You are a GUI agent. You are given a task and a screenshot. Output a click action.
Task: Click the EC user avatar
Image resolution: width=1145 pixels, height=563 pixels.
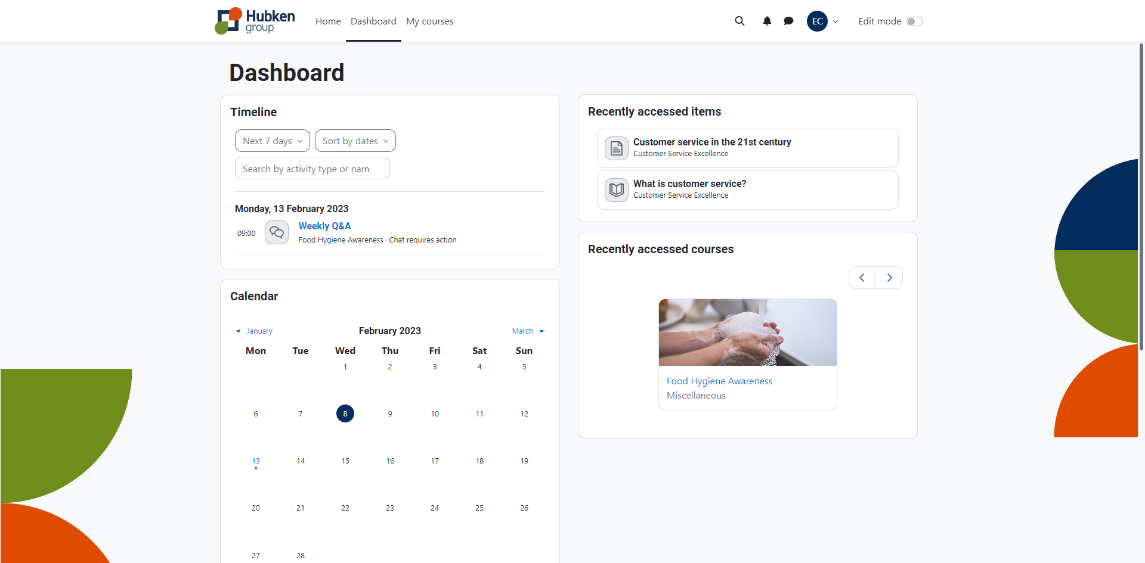click(817, 21)
